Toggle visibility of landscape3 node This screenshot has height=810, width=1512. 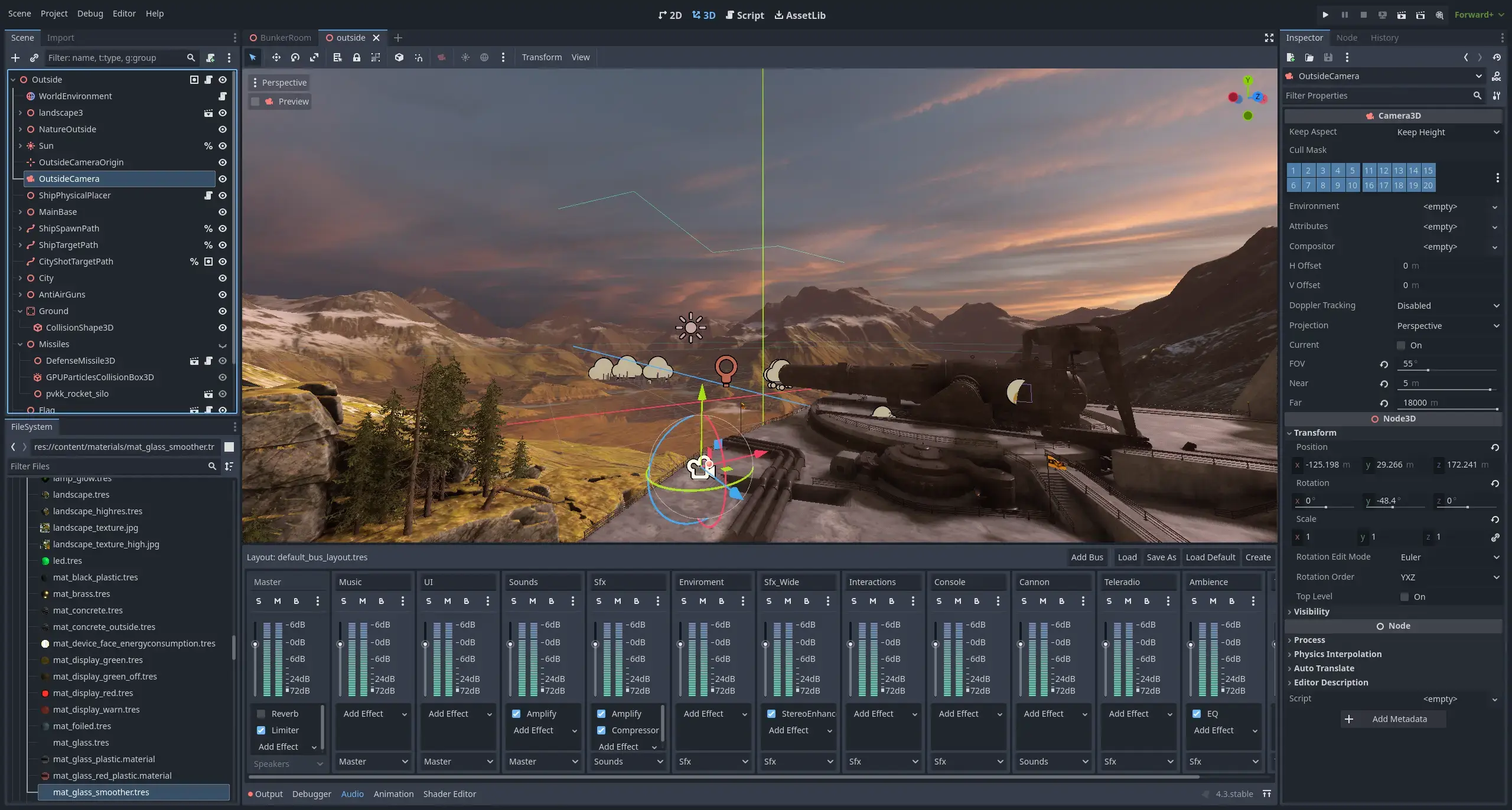tap(223, 113)
